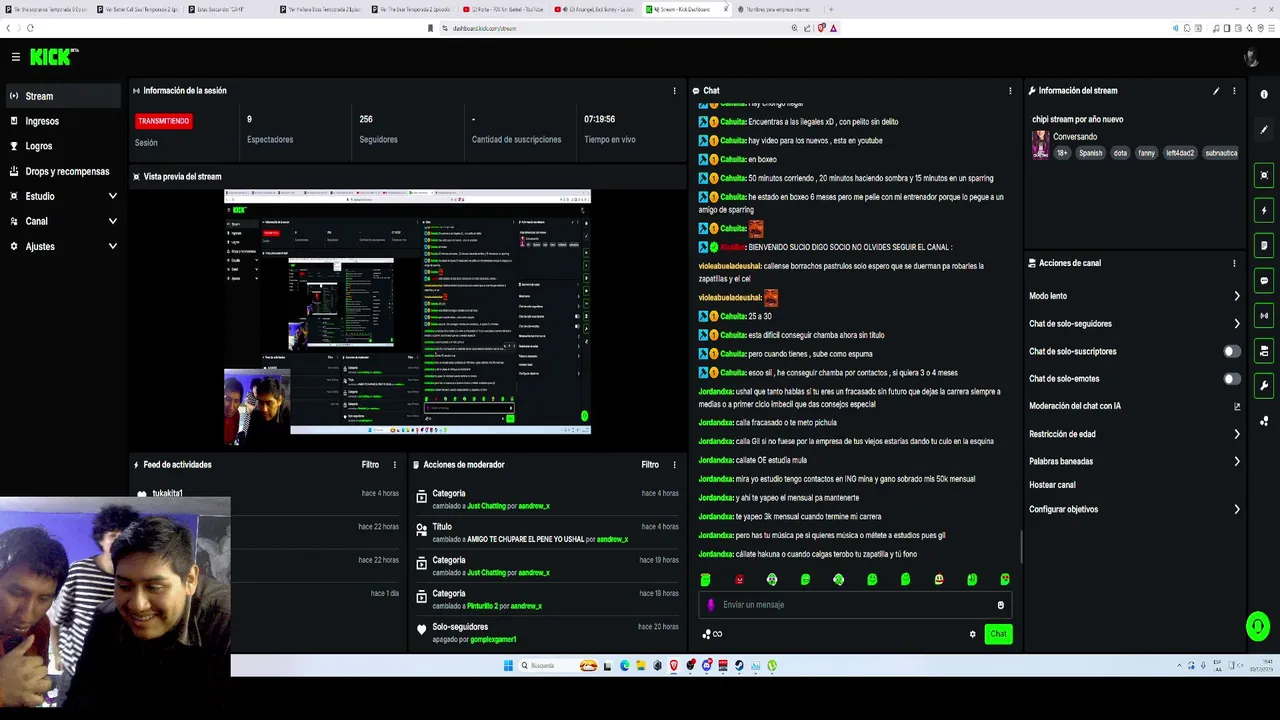This screenshot has width=1280, height=720.
Task: Toggle the channel actions widget icon in the sidebar
Action: [1264, 351]
